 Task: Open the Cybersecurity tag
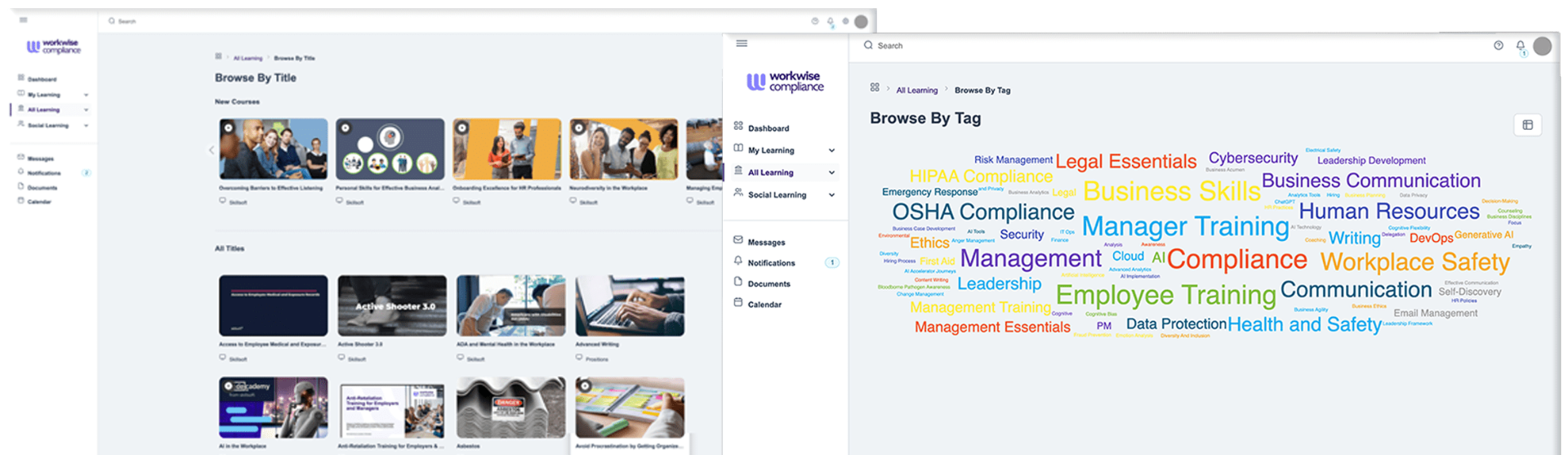1253,158
